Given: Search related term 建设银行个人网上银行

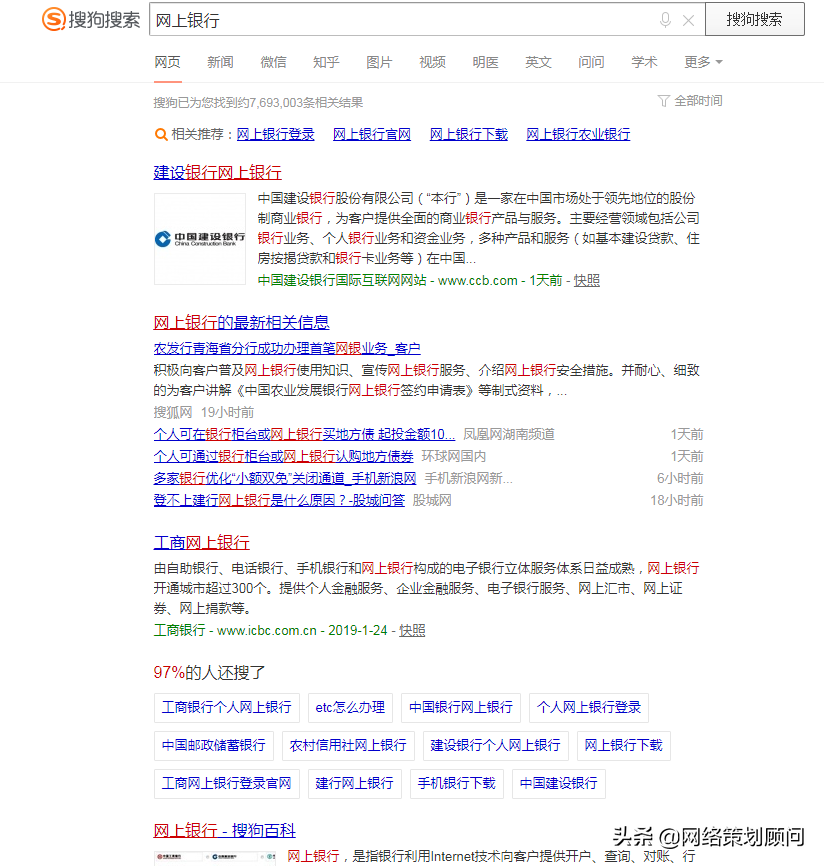Looking at the screenshot, I should point(495,746).
